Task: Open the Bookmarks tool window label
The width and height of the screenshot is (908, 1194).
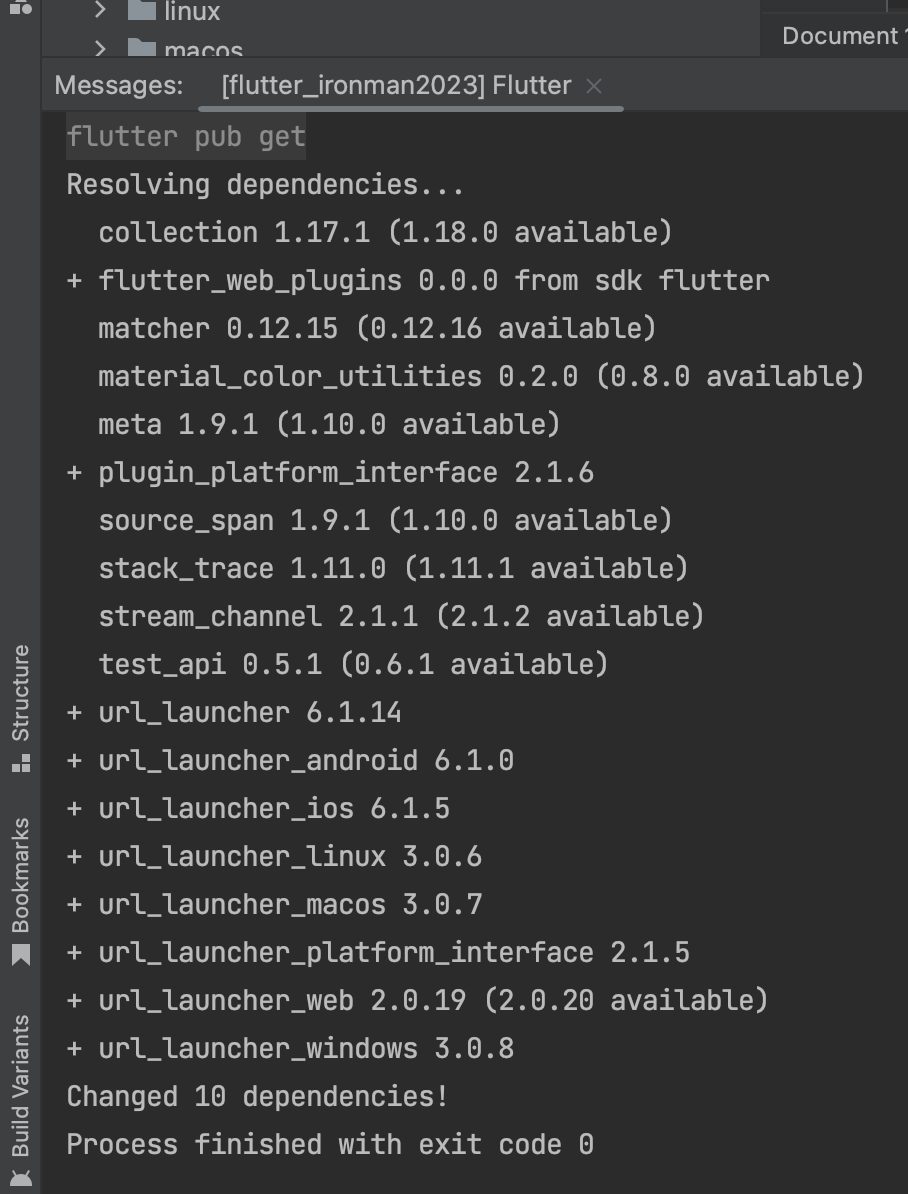Action: point(21,876)
